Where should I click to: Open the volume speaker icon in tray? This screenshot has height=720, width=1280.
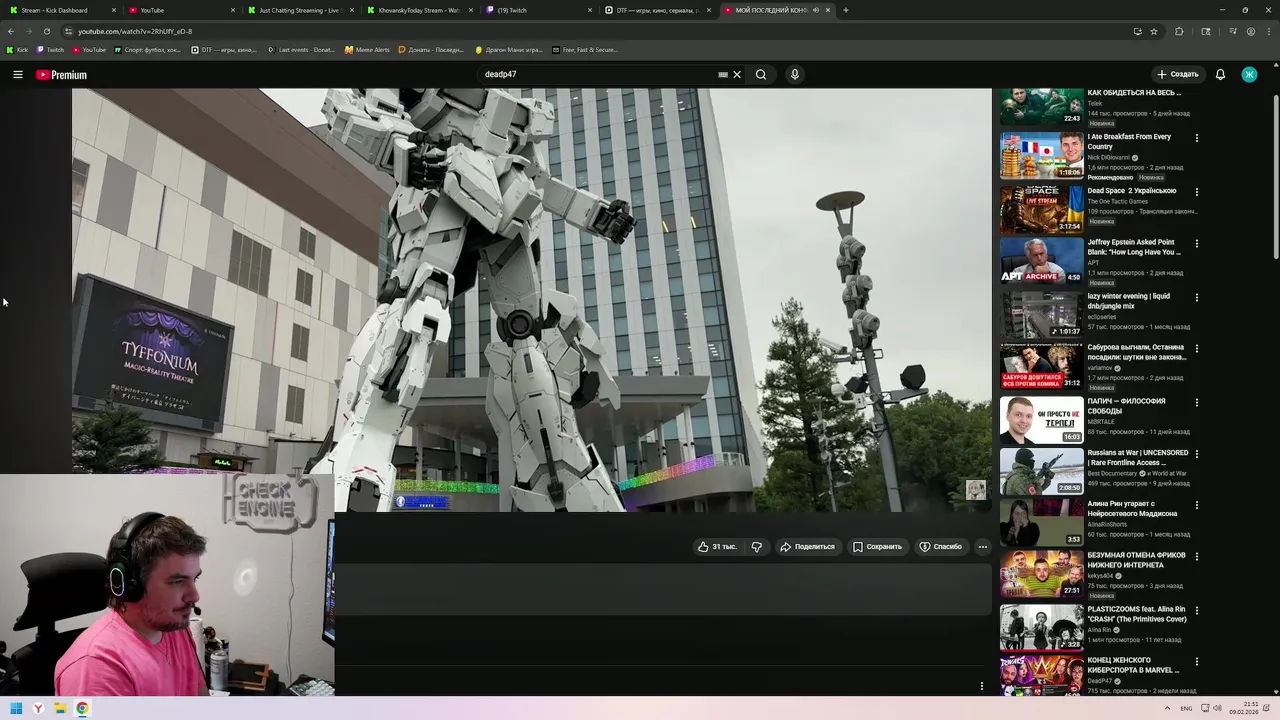coord(1217,708)
